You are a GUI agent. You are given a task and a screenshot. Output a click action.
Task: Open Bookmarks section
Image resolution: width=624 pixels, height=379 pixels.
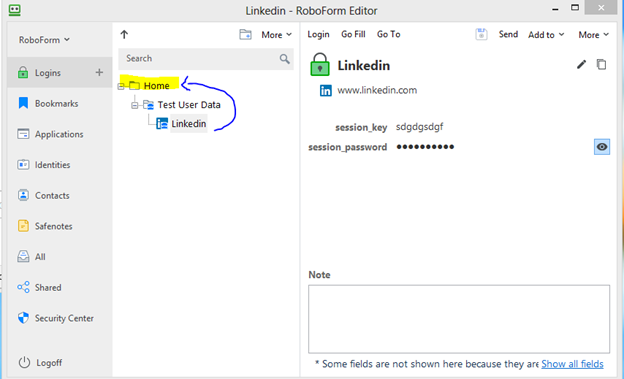click(x=57, y=104)
